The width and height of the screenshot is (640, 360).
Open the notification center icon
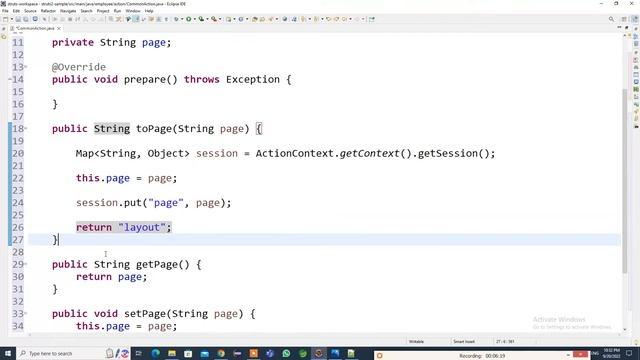coord(629,353)
